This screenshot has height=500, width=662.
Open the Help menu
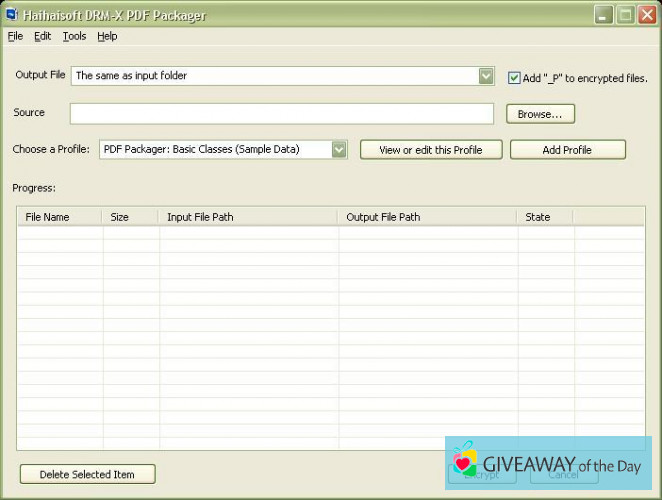pyautogui.click(x=107, y=36)
